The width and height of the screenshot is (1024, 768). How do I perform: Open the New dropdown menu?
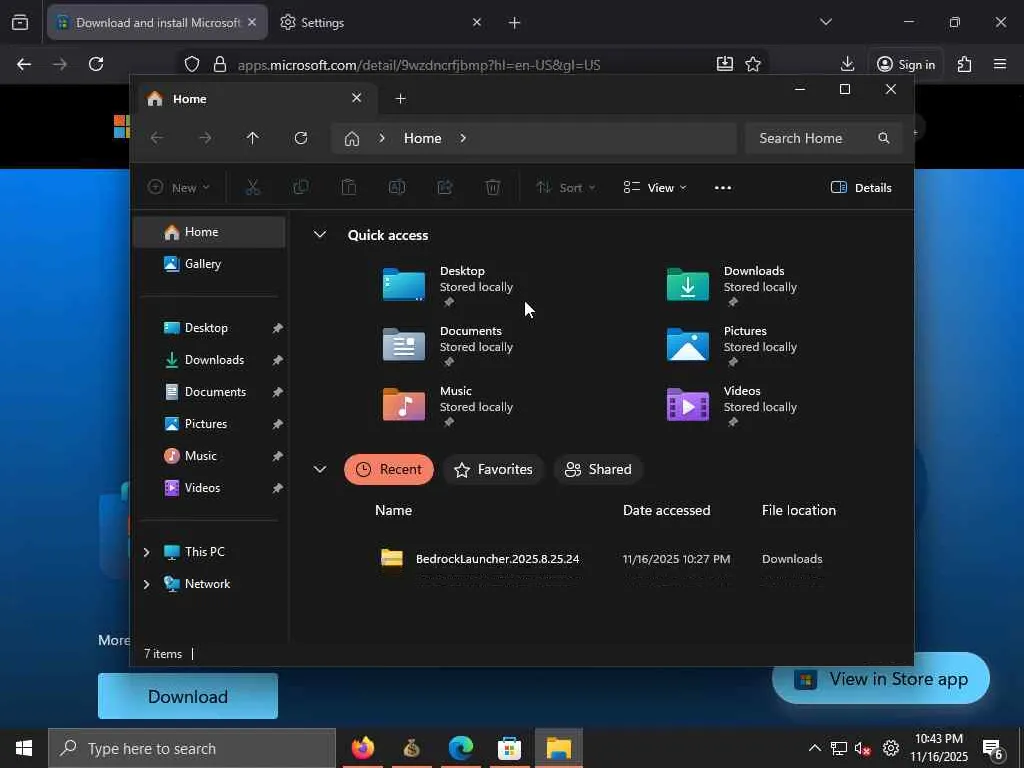[178, 187]
